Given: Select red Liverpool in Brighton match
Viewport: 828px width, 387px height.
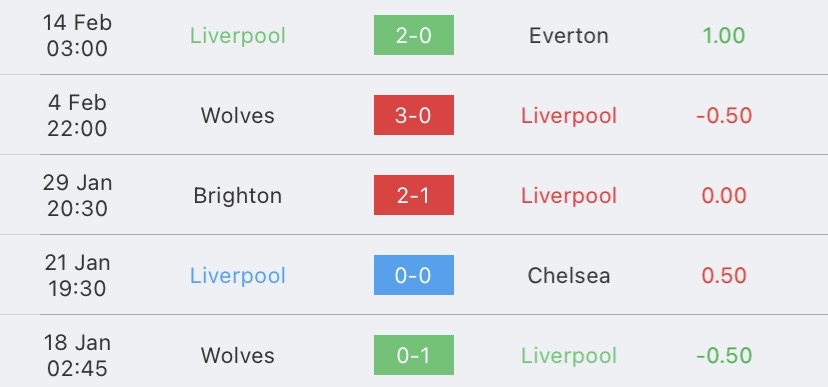Looking at the screenshot, I should 569,196.
